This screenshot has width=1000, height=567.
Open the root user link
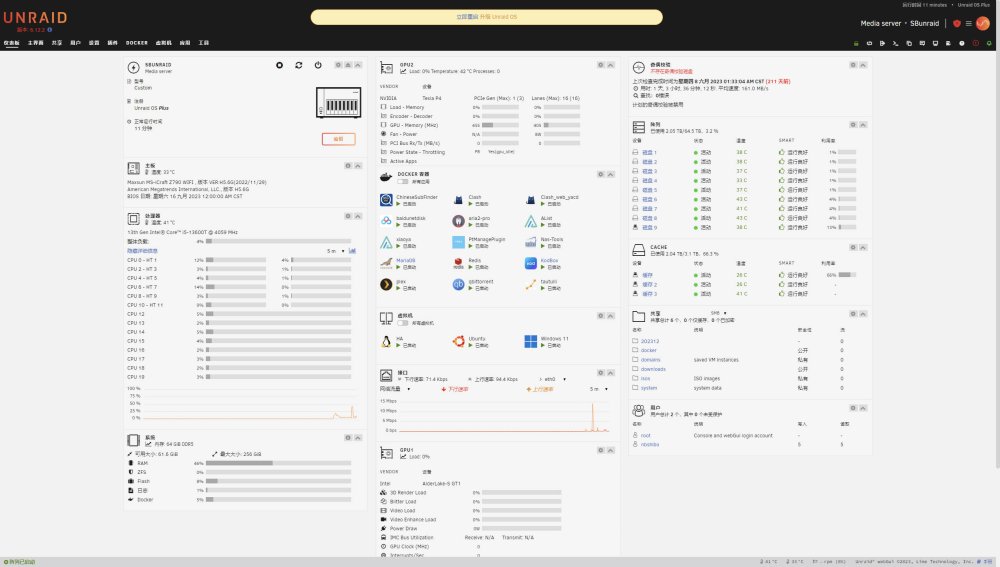(645, 435)
